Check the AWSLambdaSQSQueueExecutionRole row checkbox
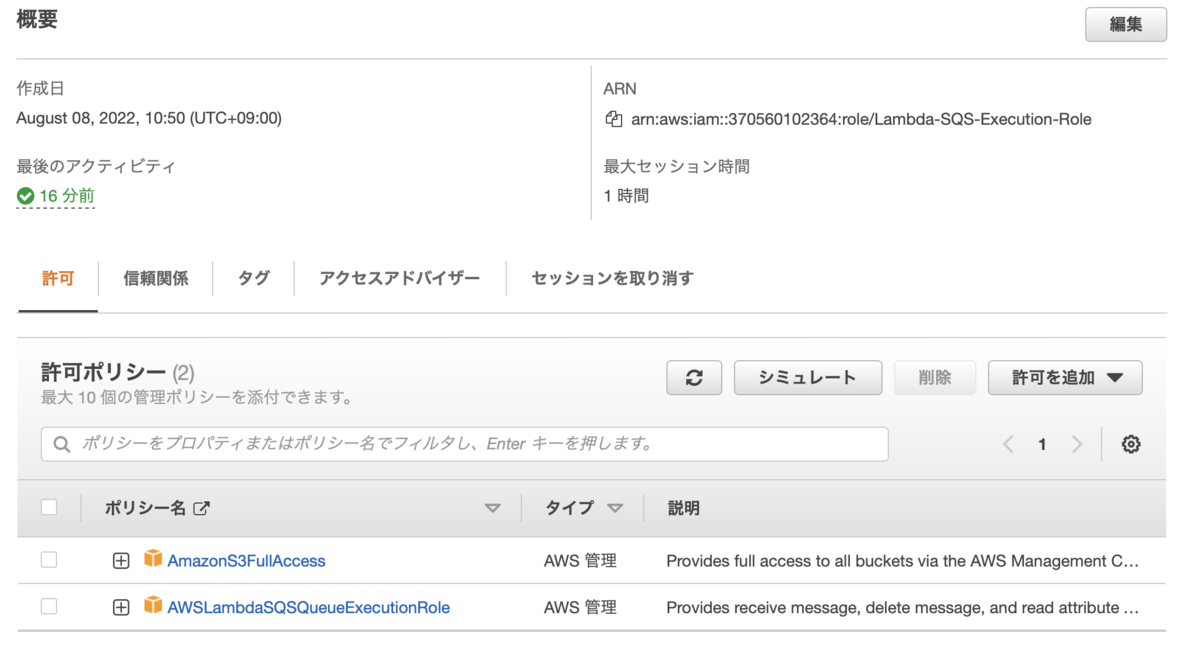The height and width of the screenshot is (647, 1200). (49, 606)
